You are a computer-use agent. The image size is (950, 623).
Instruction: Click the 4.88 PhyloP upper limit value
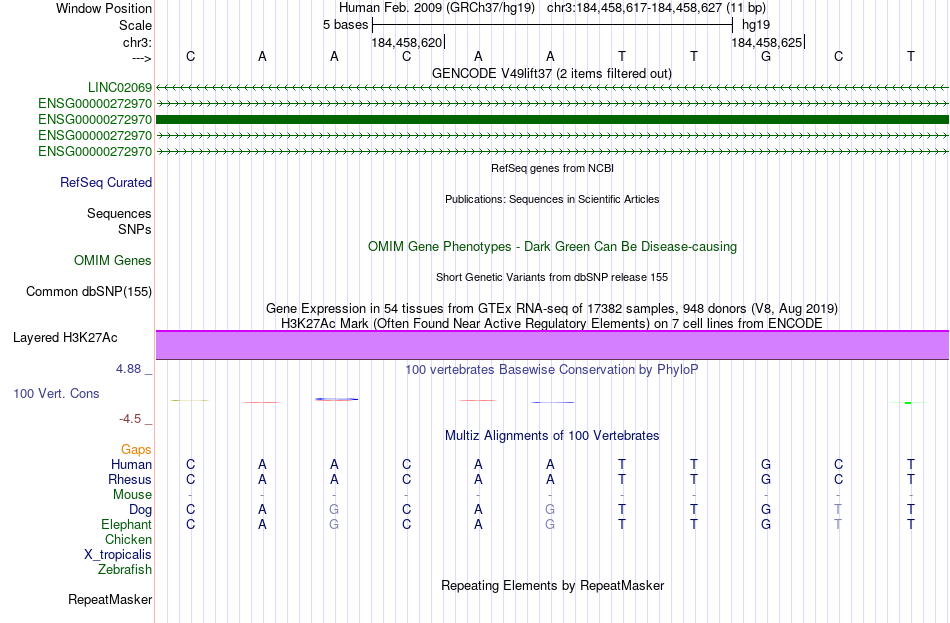pyautogui.click(x=128, y=368)
